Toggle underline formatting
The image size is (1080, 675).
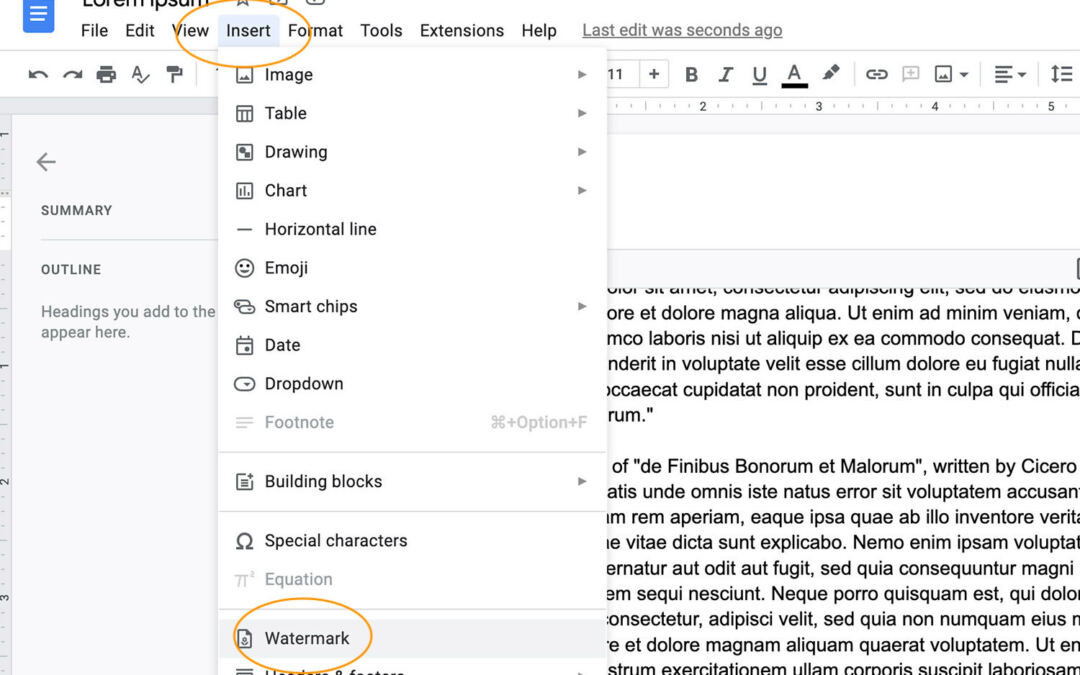pos(760,75)
